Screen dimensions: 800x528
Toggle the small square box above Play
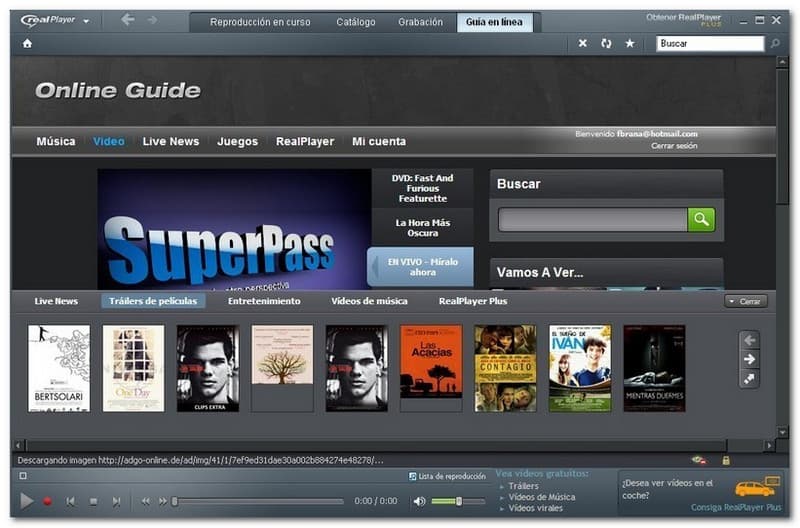22,475
